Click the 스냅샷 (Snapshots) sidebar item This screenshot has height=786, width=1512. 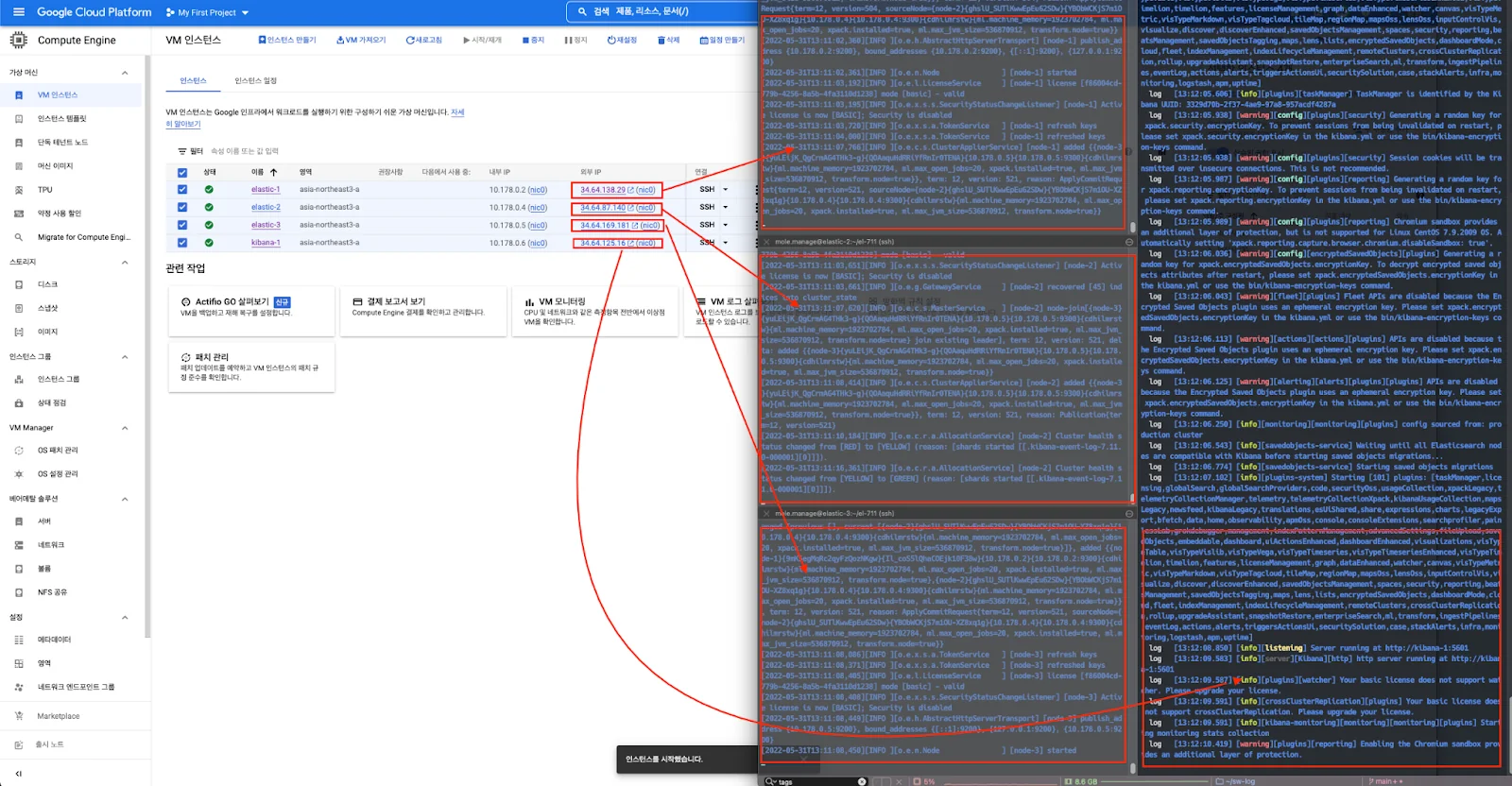click(47, 308)
